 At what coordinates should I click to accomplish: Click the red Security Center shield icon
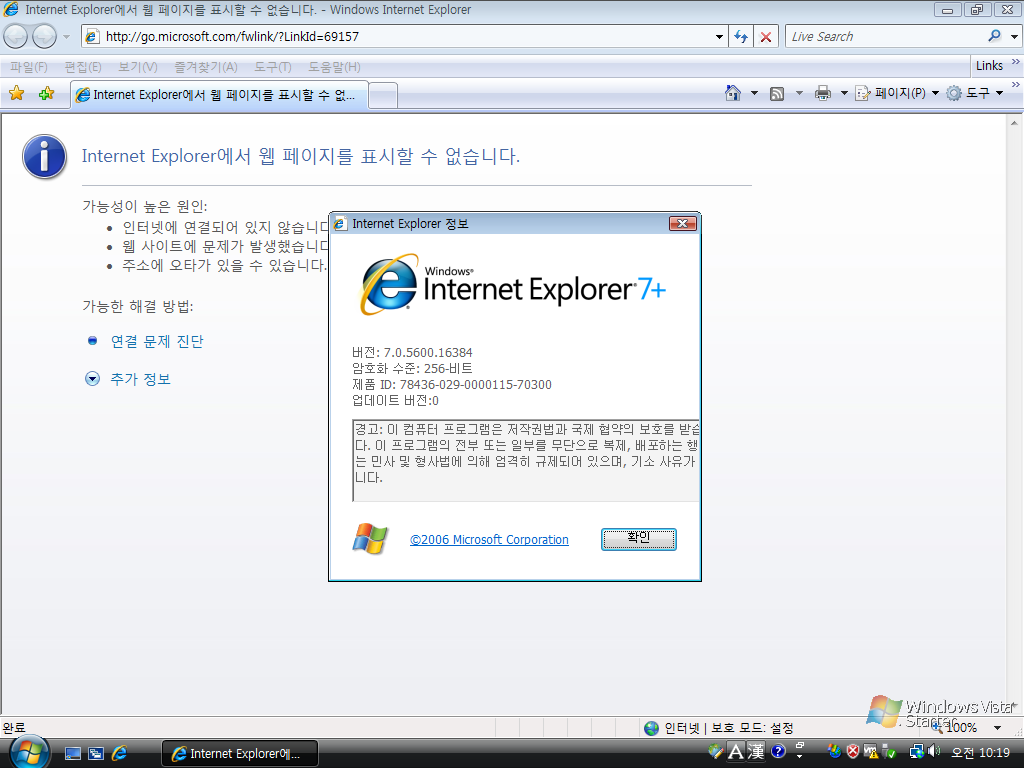(x=853, y=751)
